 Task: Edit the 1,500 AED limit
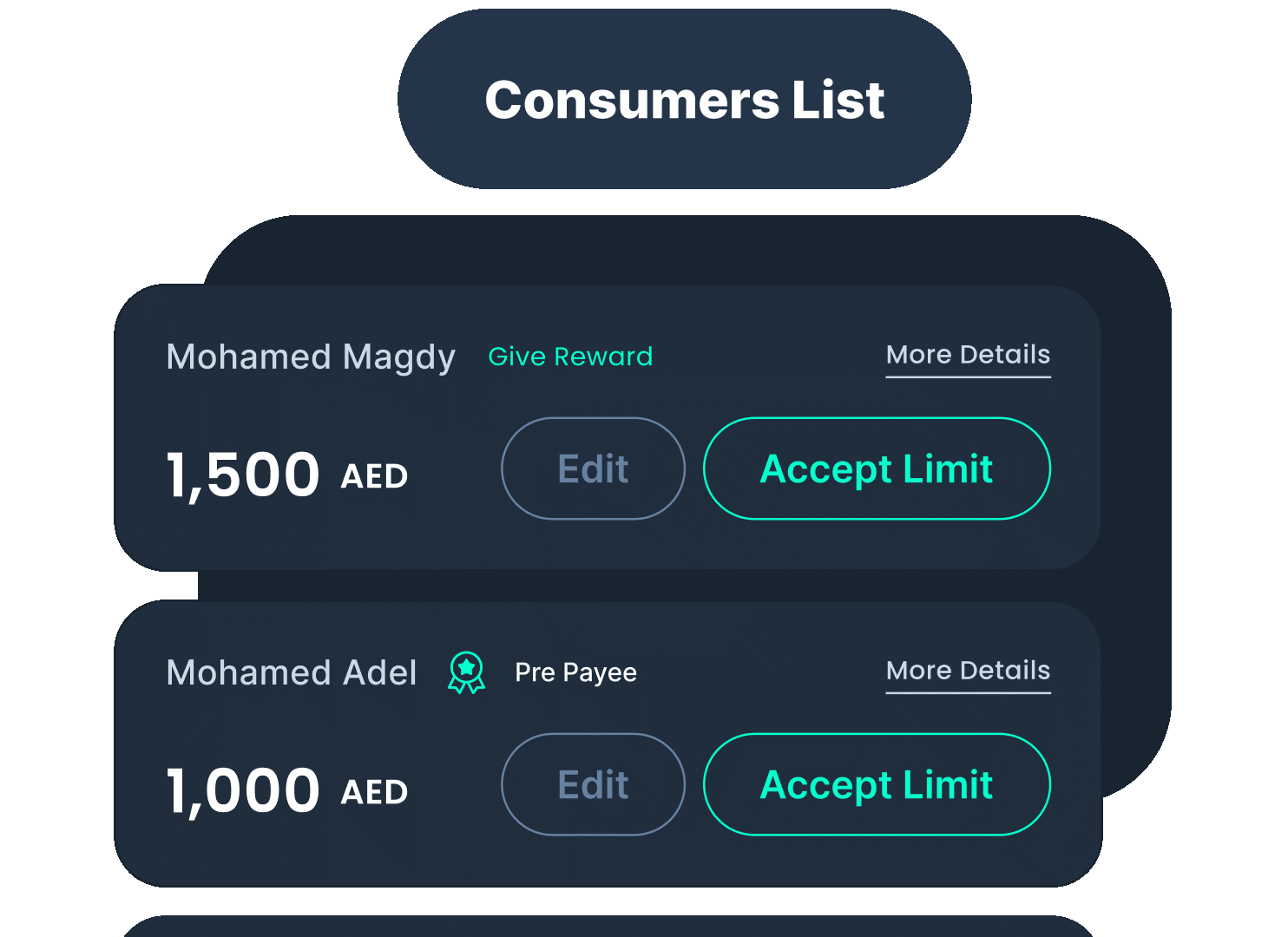pos(593,468)
